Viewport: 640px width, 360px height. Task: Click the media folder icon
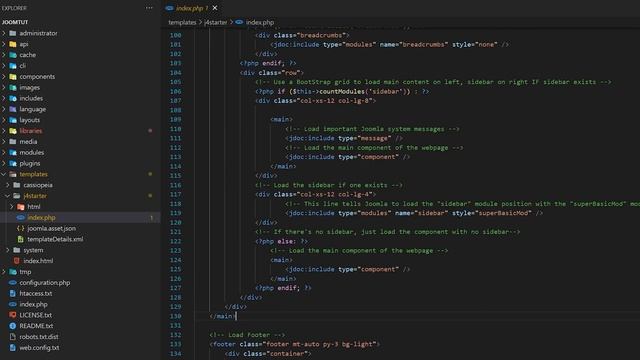pos(13,142)
